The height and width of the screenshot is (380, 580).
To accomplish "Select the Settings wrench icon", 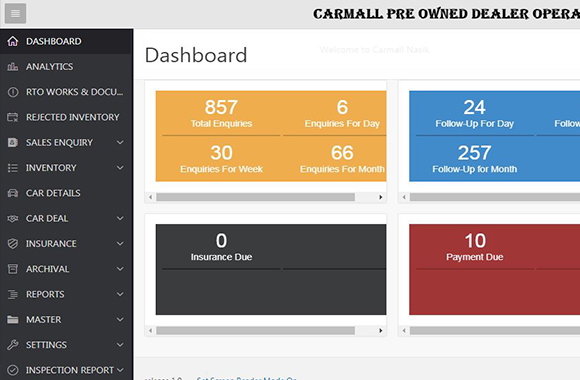I will tap(13, 345).
